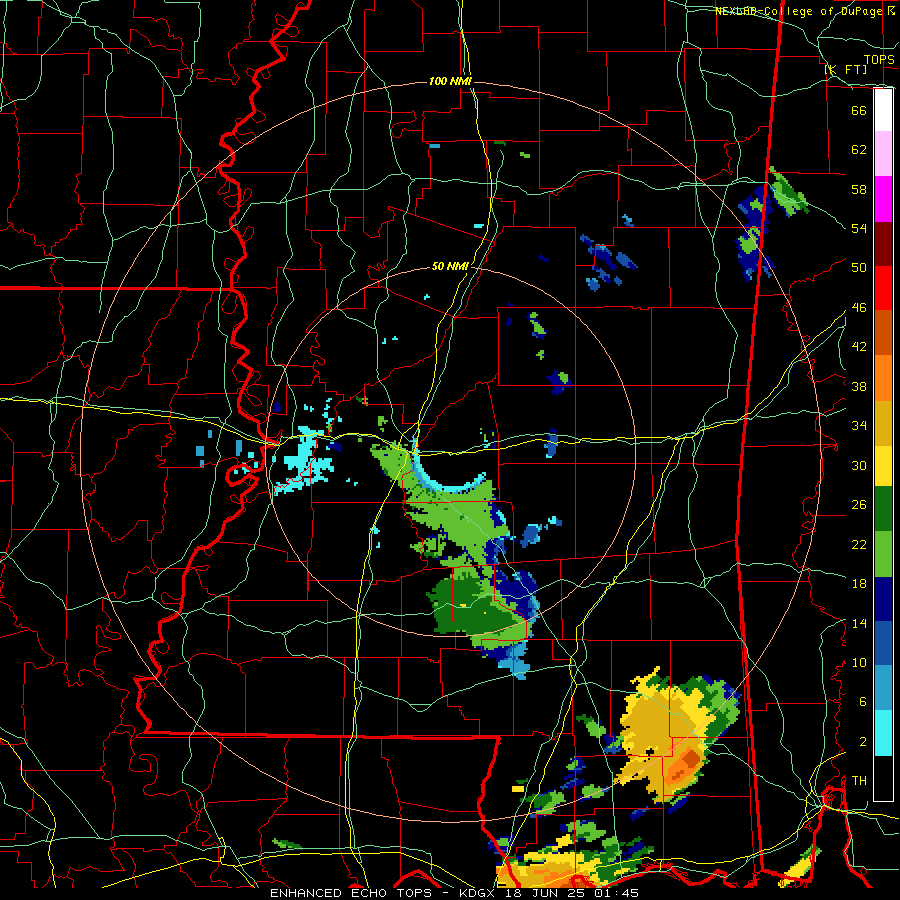Click legend value 38
The height and width of the screenshot is (900, 900).
click(859, 386)
